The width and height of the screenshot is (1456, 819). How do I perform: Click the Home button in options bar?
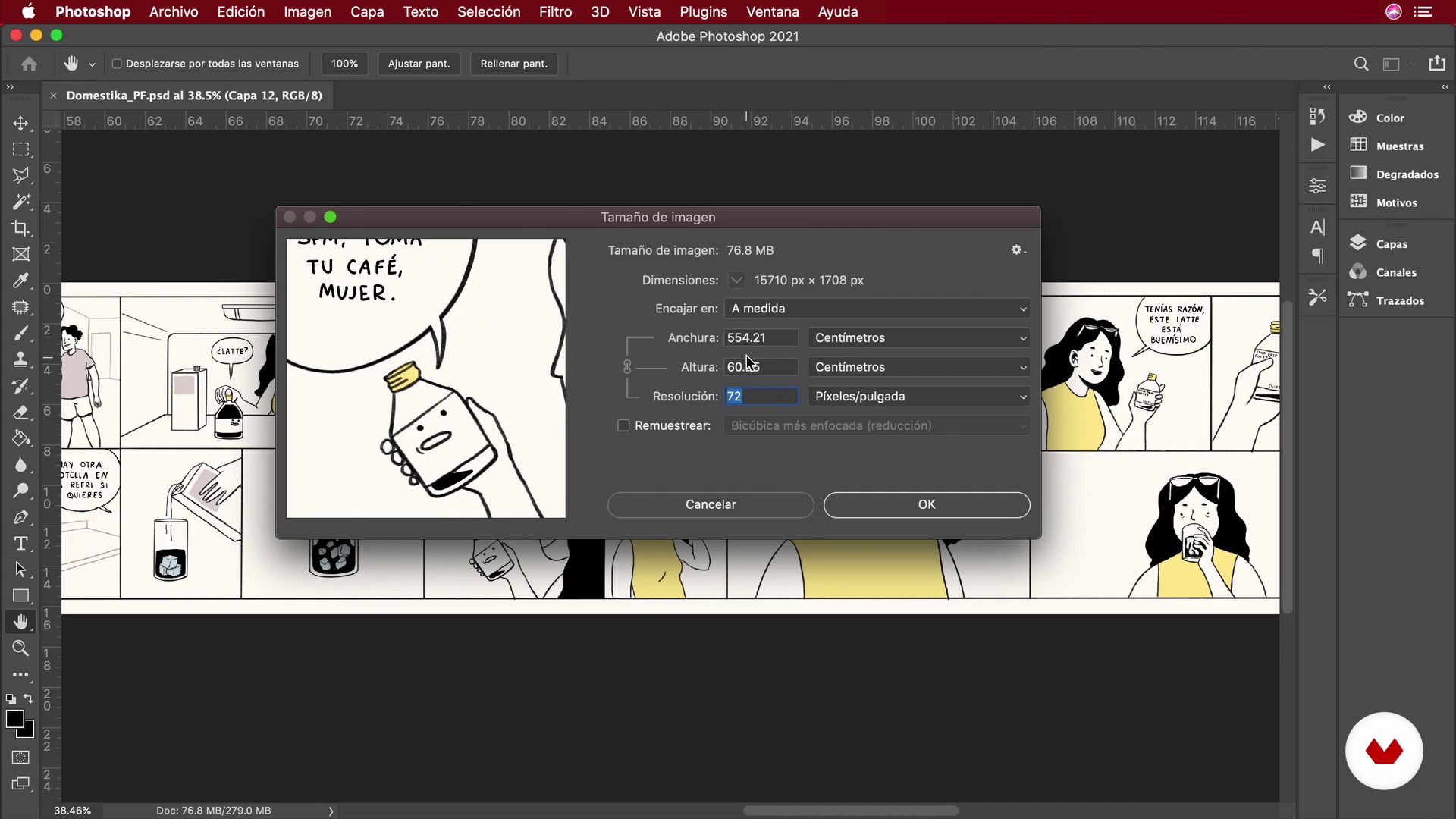[29, 64]
